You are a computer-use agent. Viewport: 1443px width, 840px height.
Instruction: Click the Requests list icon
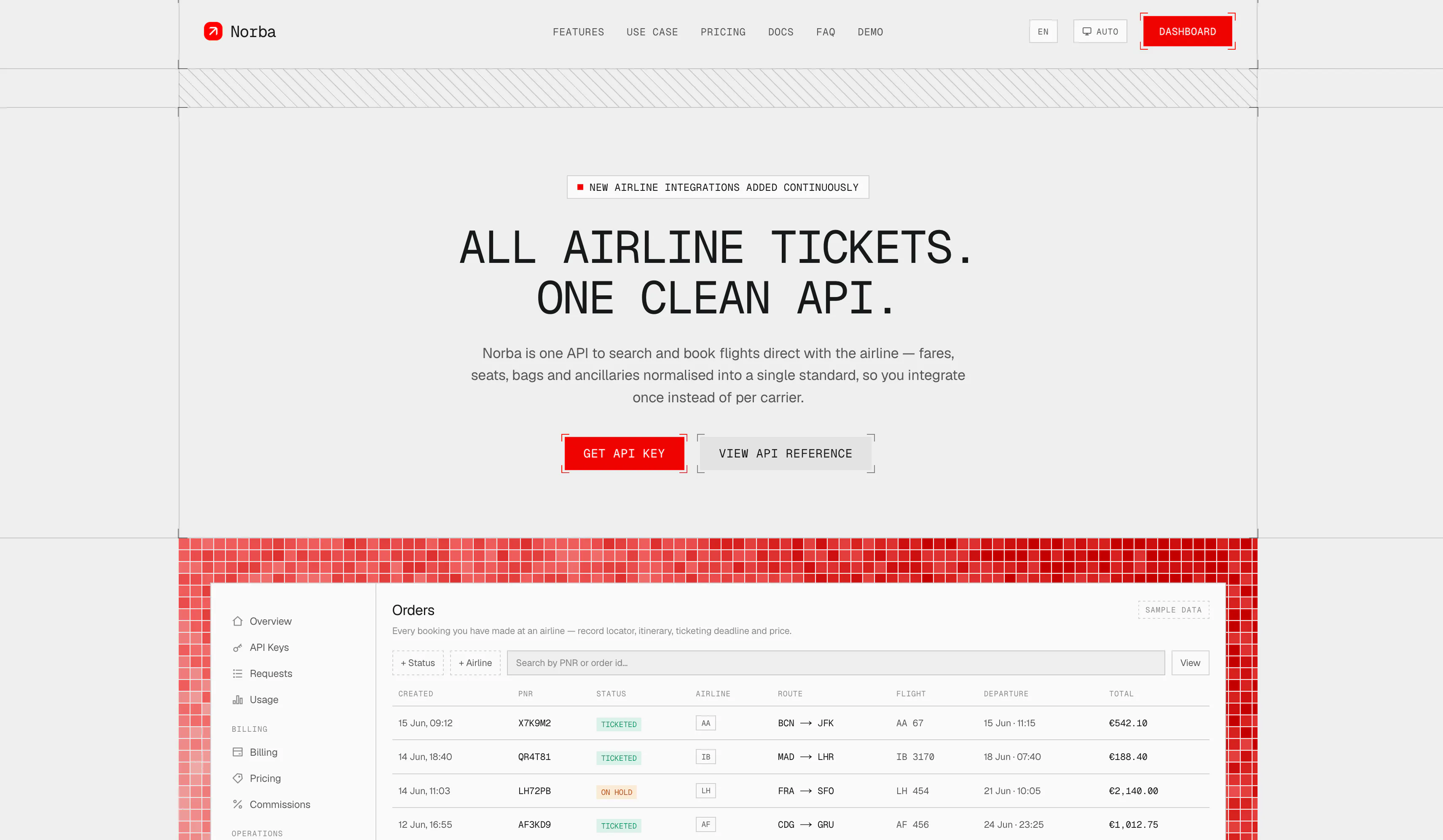[238, 674]
